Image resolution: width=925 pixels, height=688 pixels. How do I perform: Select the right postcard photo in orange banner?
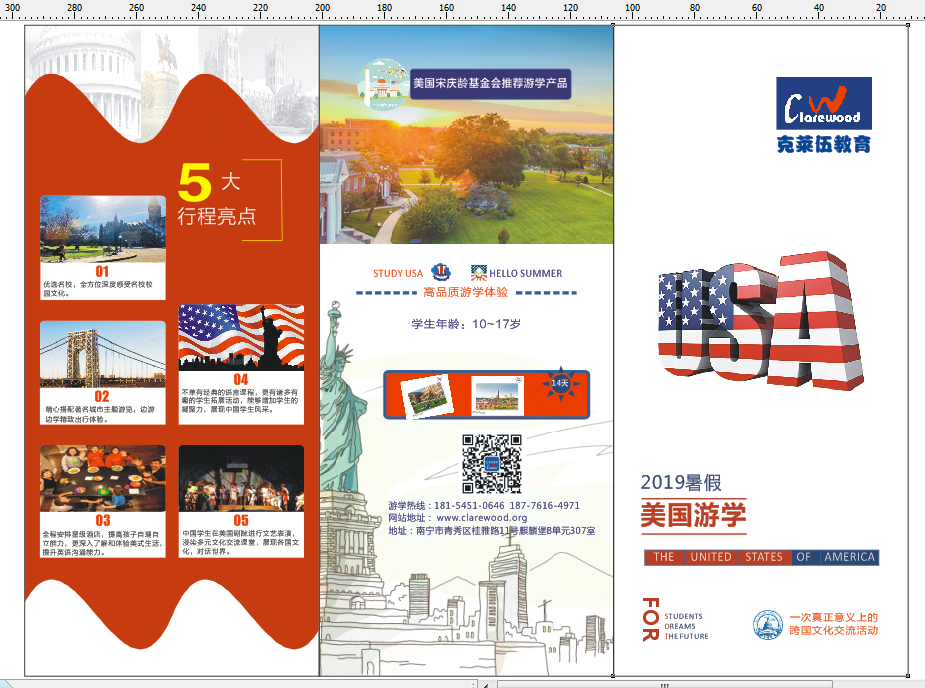(x=497, y=395)
